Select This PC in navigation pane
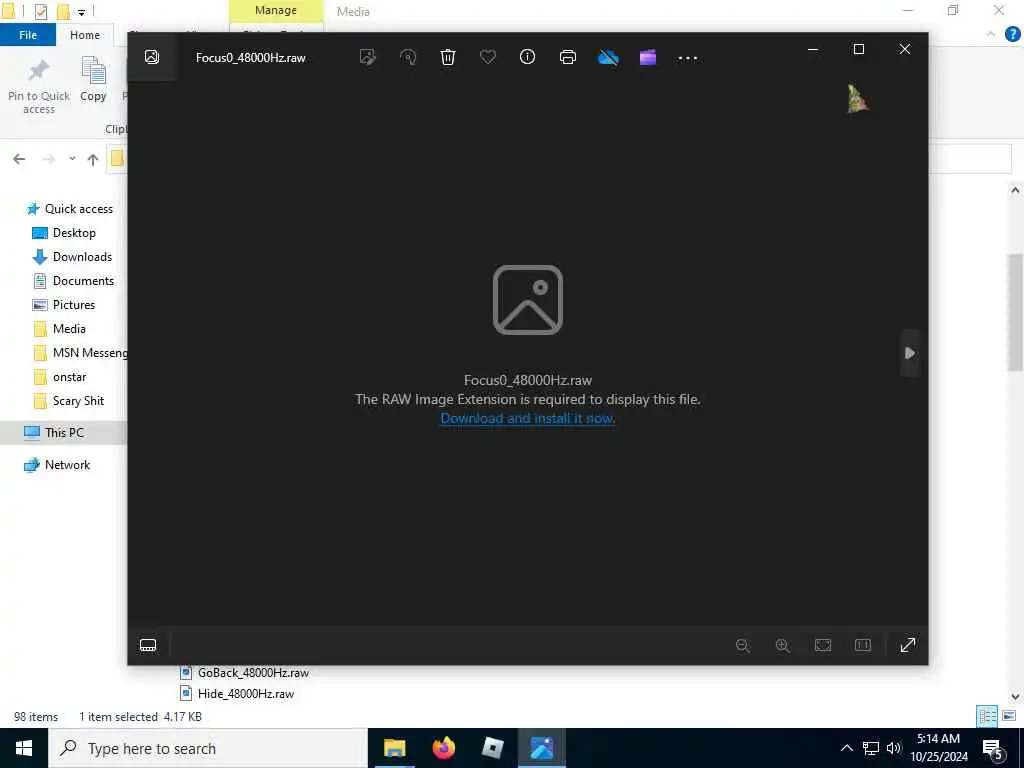The height and width of the screenshot is (768, 1024). [x=64, y=432]
